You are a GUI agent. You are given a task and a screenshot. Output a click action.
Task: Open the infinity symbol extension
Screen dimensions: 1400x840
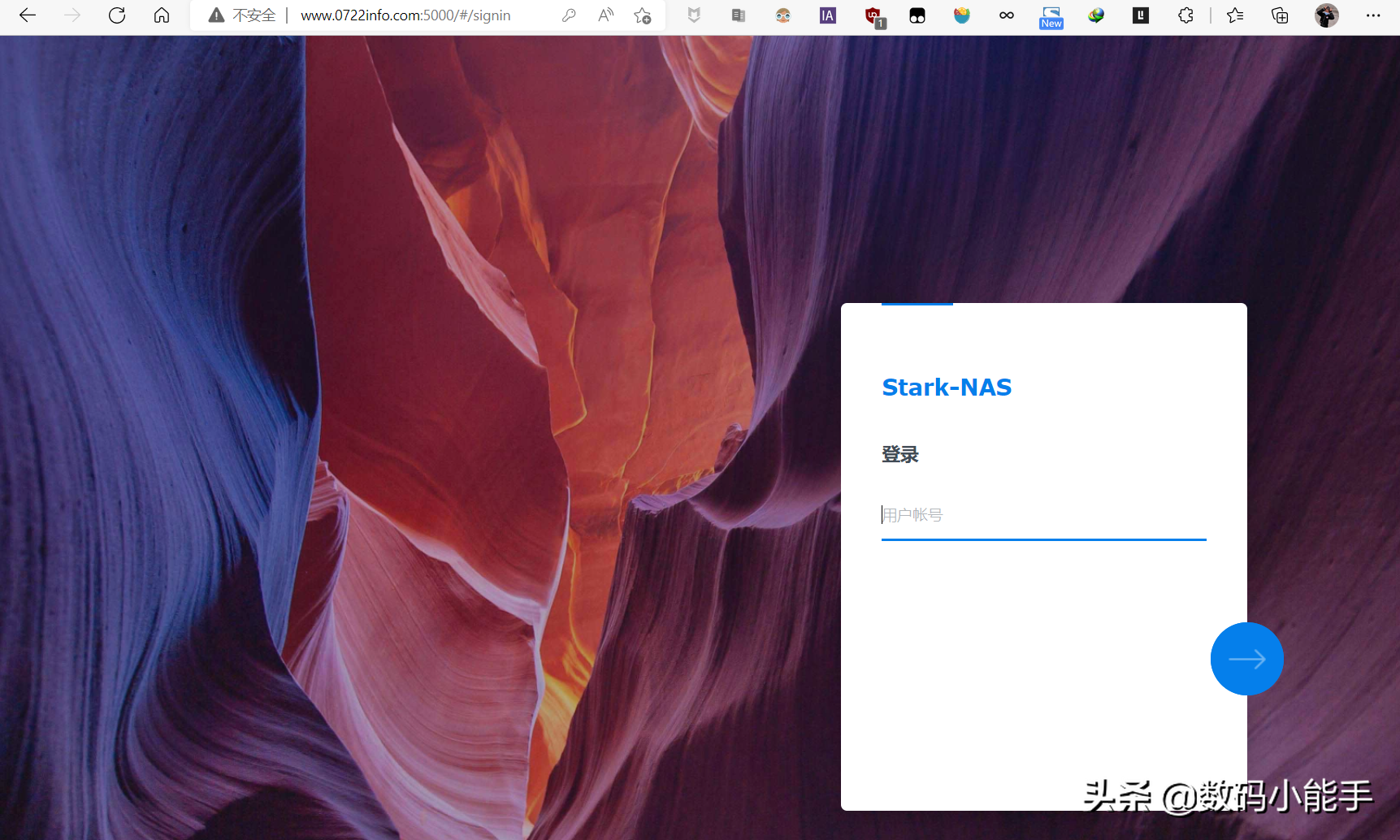(1007, 15)
